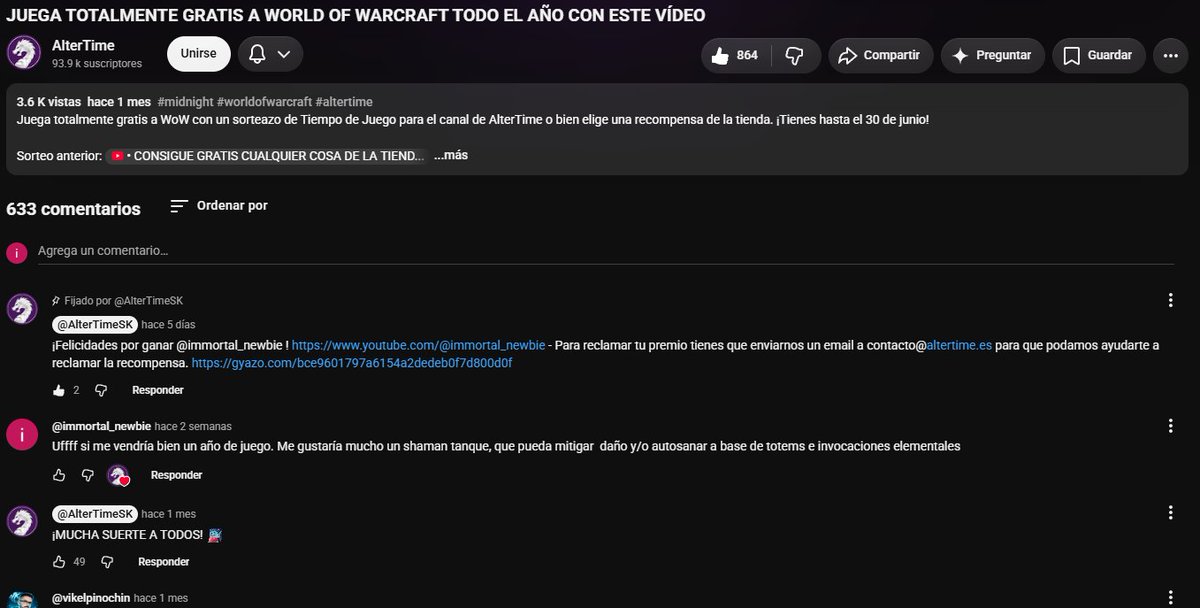
Task: Dislike the AlterTime video
Action: pos(795,56)
